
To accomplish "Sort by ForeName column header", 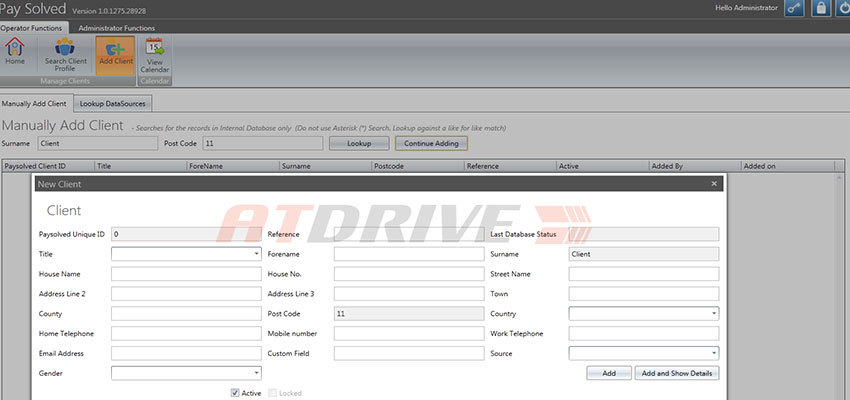I will tap(233, 166).
